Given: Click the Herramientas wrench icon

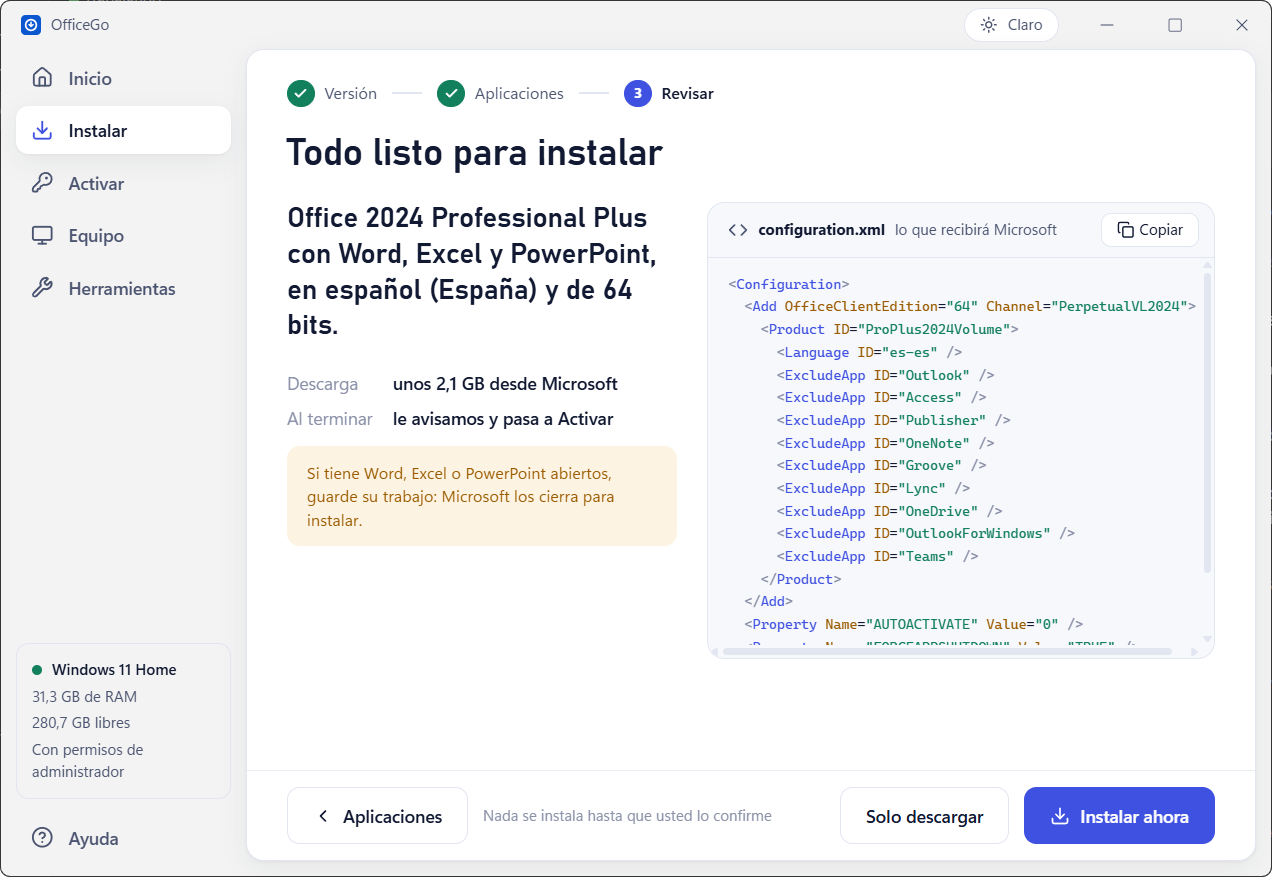Looking at the screenshot, I should (42, 288).
